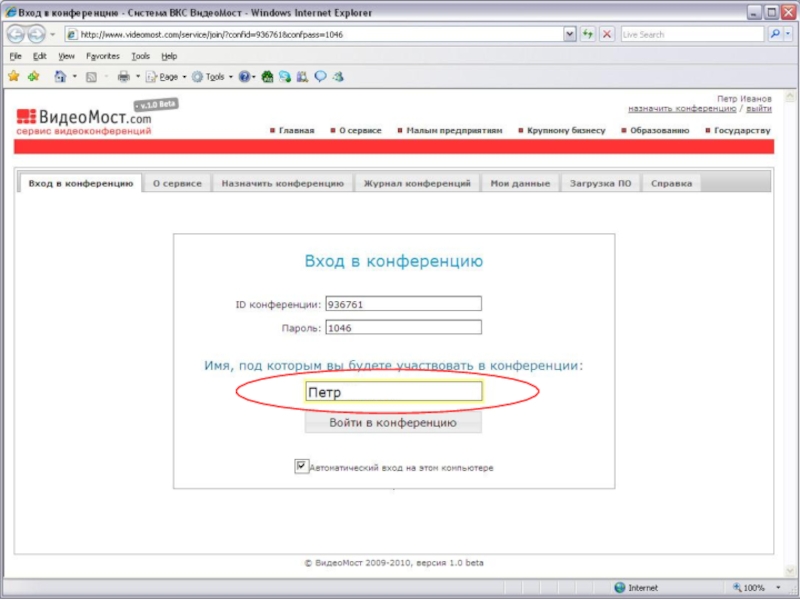Open the Page toolbar dropdown

(x=167, y=76)
